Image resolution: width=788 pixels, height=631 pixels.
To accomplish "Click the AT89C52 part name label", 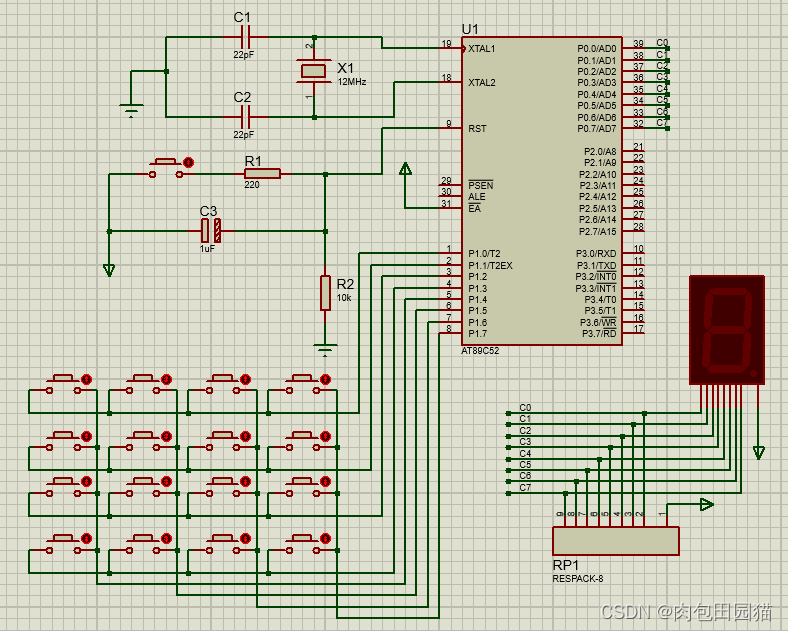I will coord(480,351).
